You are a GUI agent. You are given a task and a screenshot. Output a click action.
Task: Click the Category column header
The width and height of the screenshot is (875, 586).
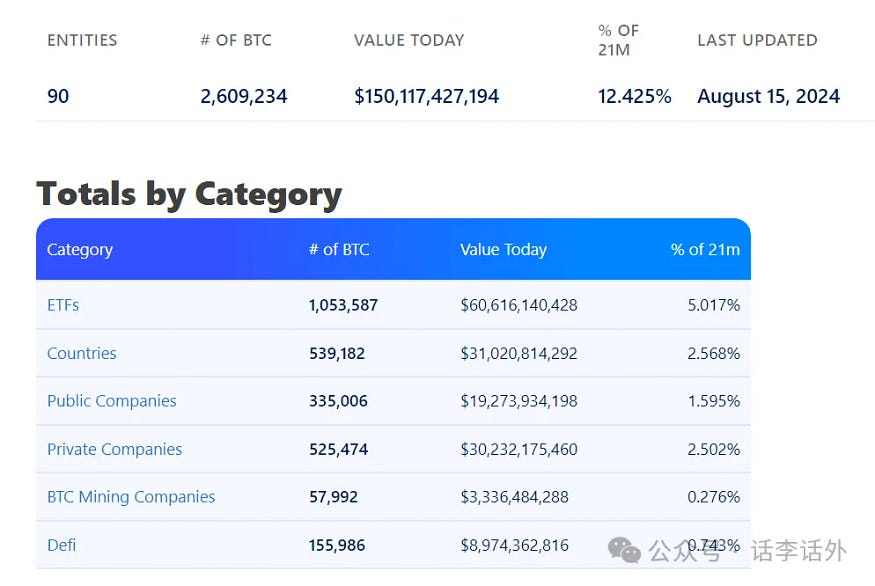(x=80, y=249)
